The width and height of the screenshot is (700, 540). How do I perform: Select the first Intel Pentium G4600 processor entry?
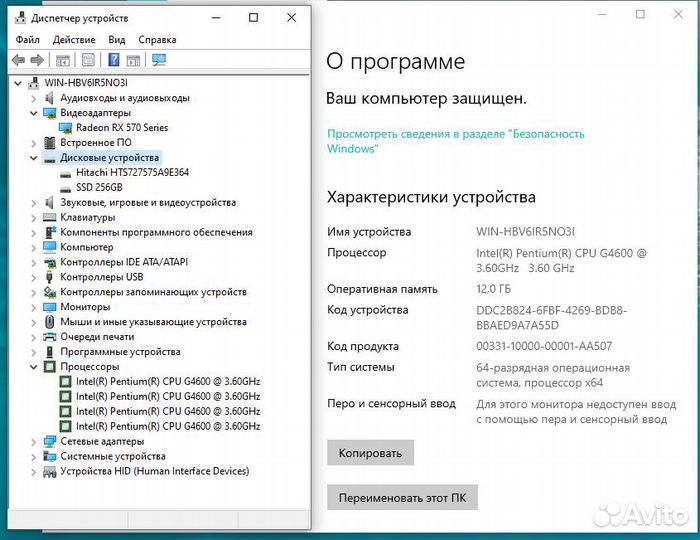coord(168,382)
